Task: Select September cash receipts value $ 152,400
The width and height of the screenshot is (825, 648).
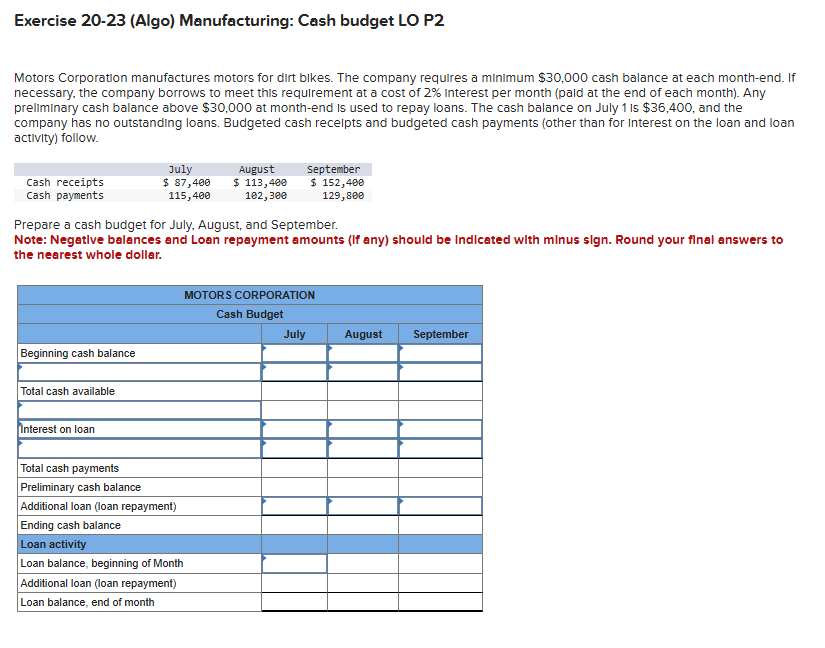Action: (x=337, y=183)
